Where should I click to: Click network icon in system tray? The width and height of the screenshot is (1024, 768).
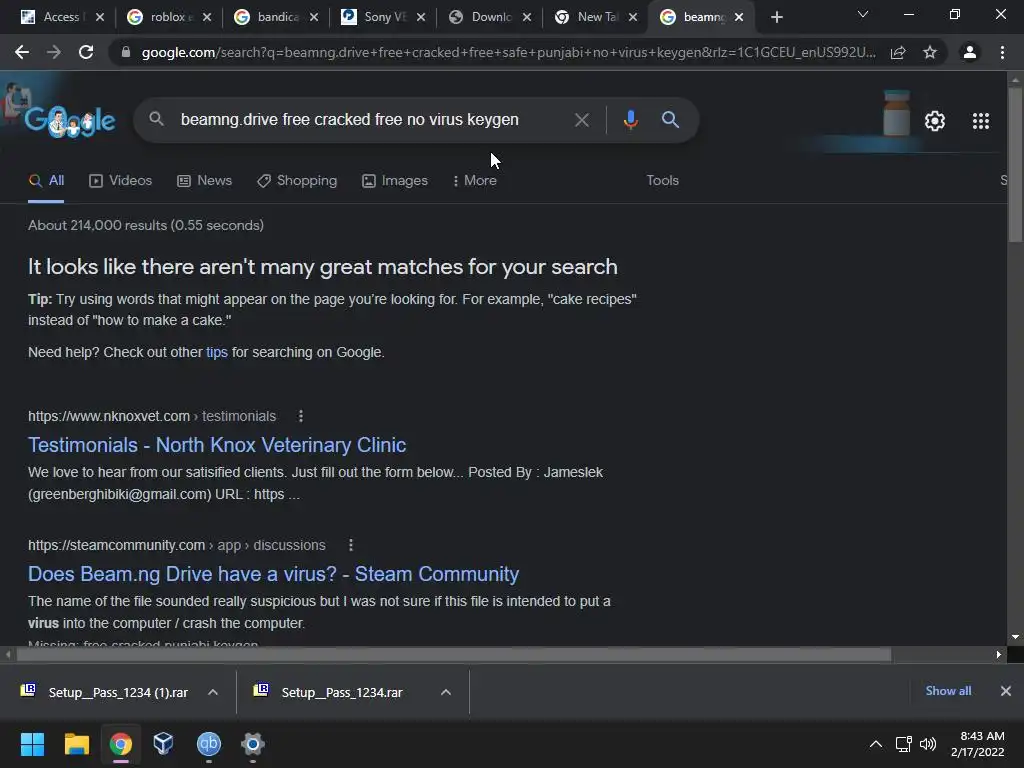pyautogui.click(x=903, y=744)
